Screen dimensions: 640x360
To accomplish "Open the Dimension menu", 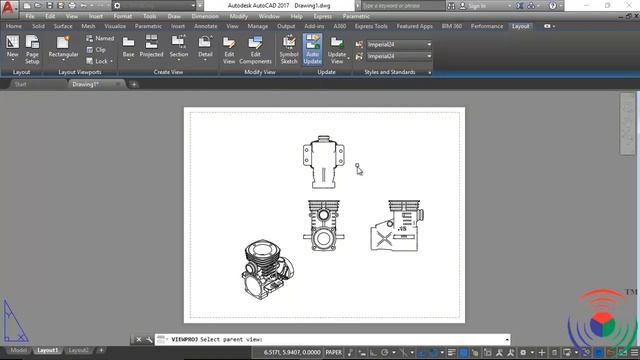I will [x=205, y=16].
